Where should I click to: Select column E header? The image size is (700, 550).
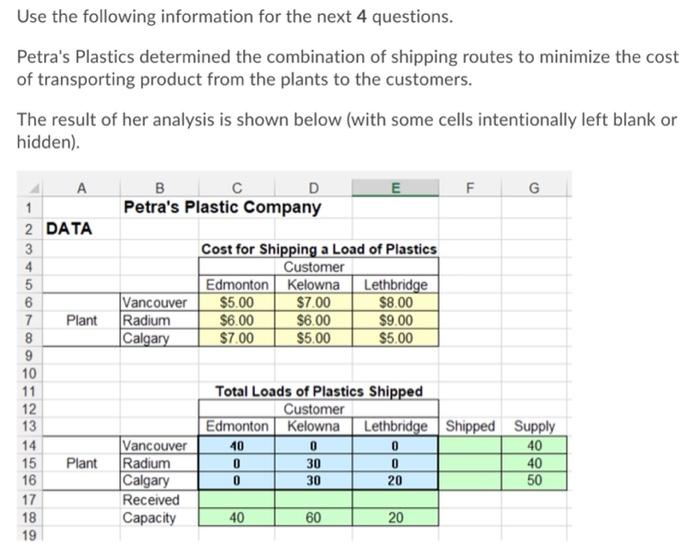pyautogui.click(x=395, y=188)
